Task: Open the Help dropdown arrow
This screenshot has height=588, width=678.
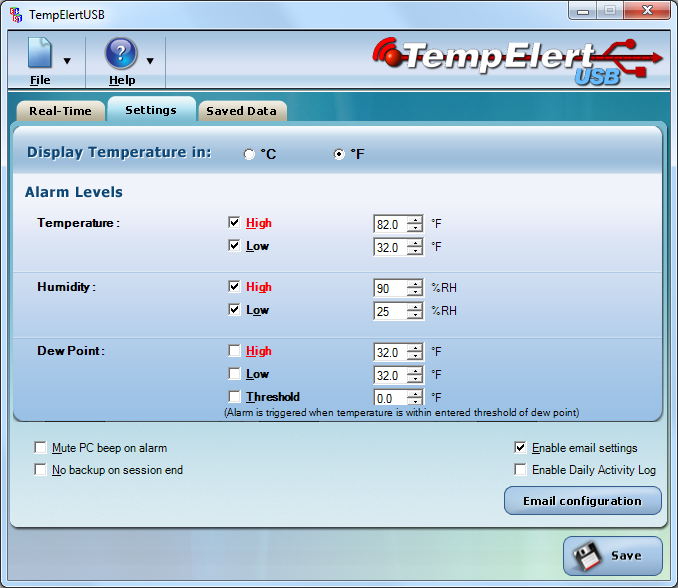Action: pyautogui.click(x=150, y=61)
